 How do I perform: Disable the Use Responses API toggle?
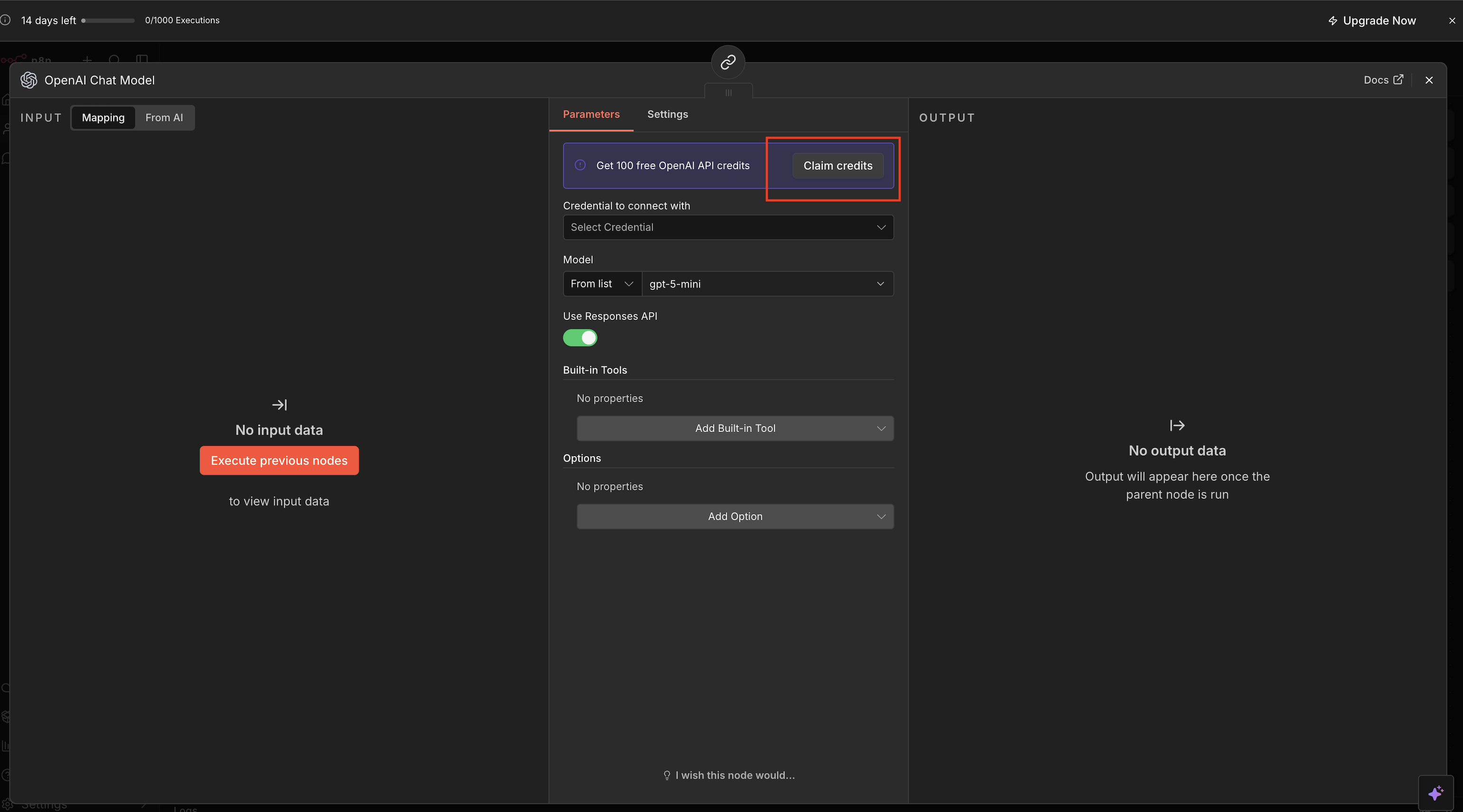click(580, 338)
